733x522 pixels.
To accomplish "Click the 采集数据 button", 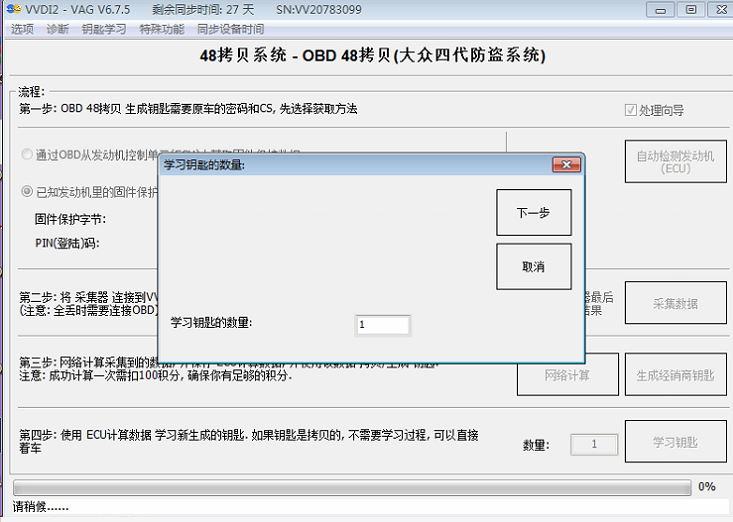I will [x=675, y=304].
